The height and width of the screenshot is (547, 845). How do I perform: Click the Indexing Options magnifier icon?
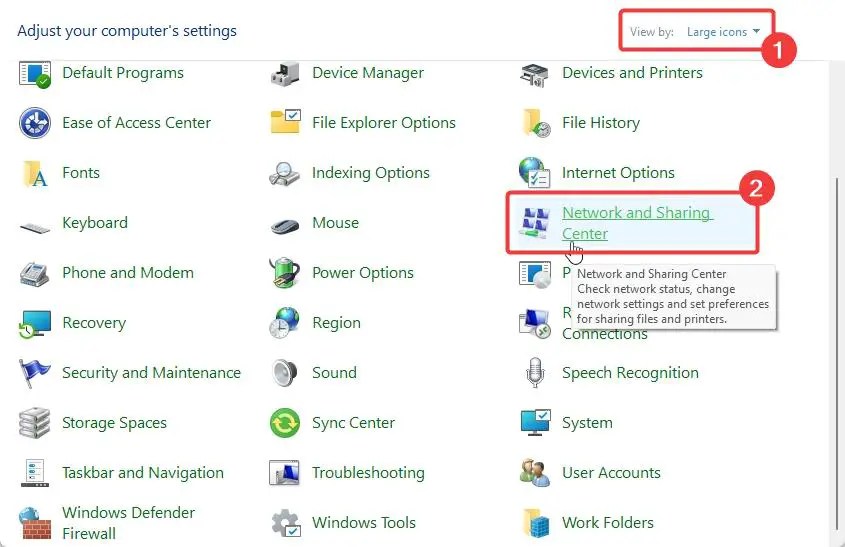point(284,174)
